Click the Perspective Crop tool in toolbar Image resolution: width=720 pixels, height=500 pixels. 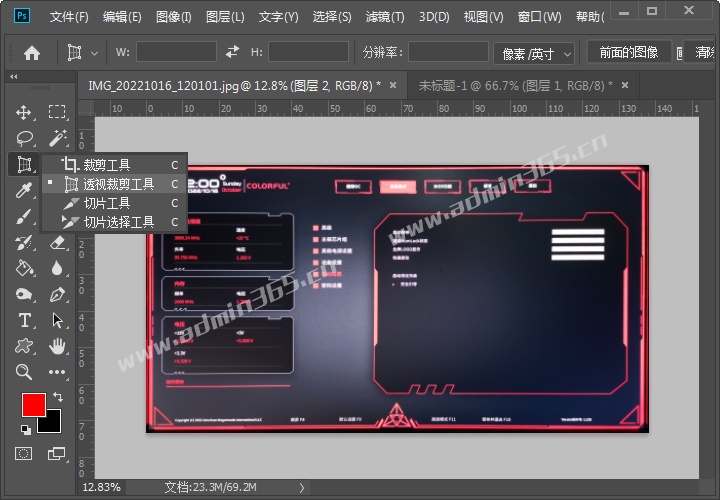(24, 164)
